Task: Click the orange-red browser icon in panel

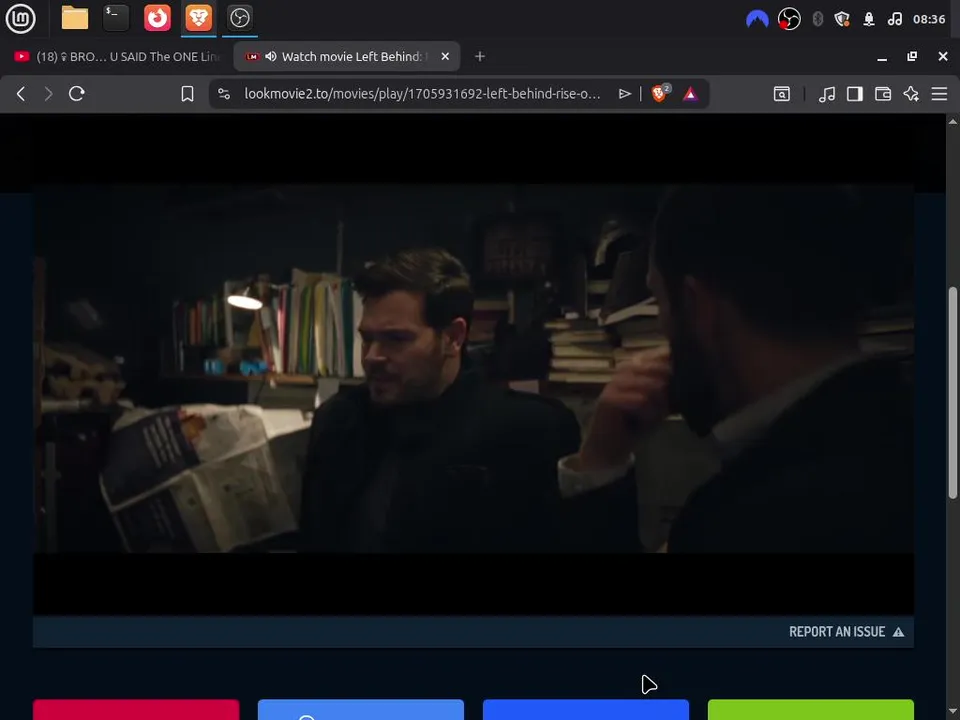Action: [157, 18]
